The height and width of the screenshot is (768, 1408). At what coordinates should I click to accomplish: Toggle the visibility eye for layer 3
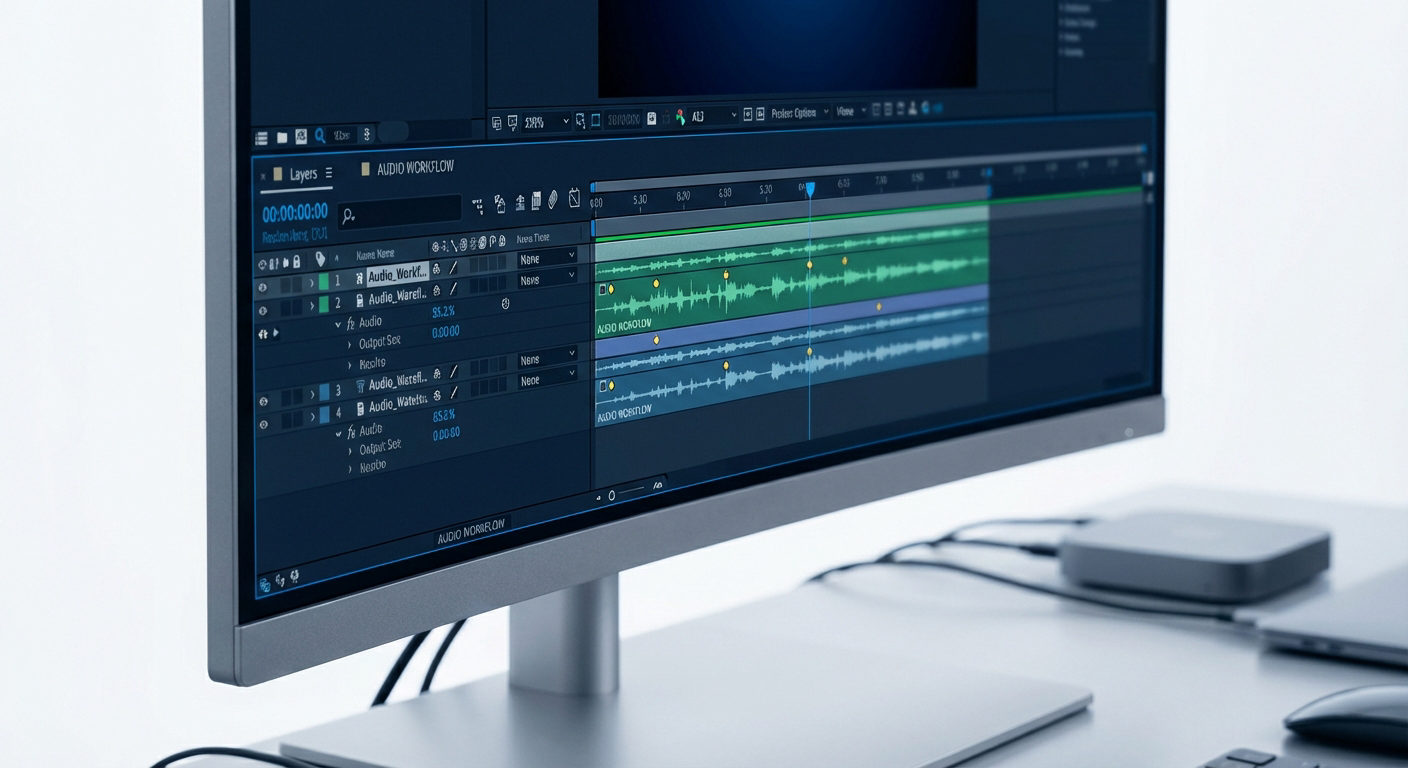click(264, 401)
